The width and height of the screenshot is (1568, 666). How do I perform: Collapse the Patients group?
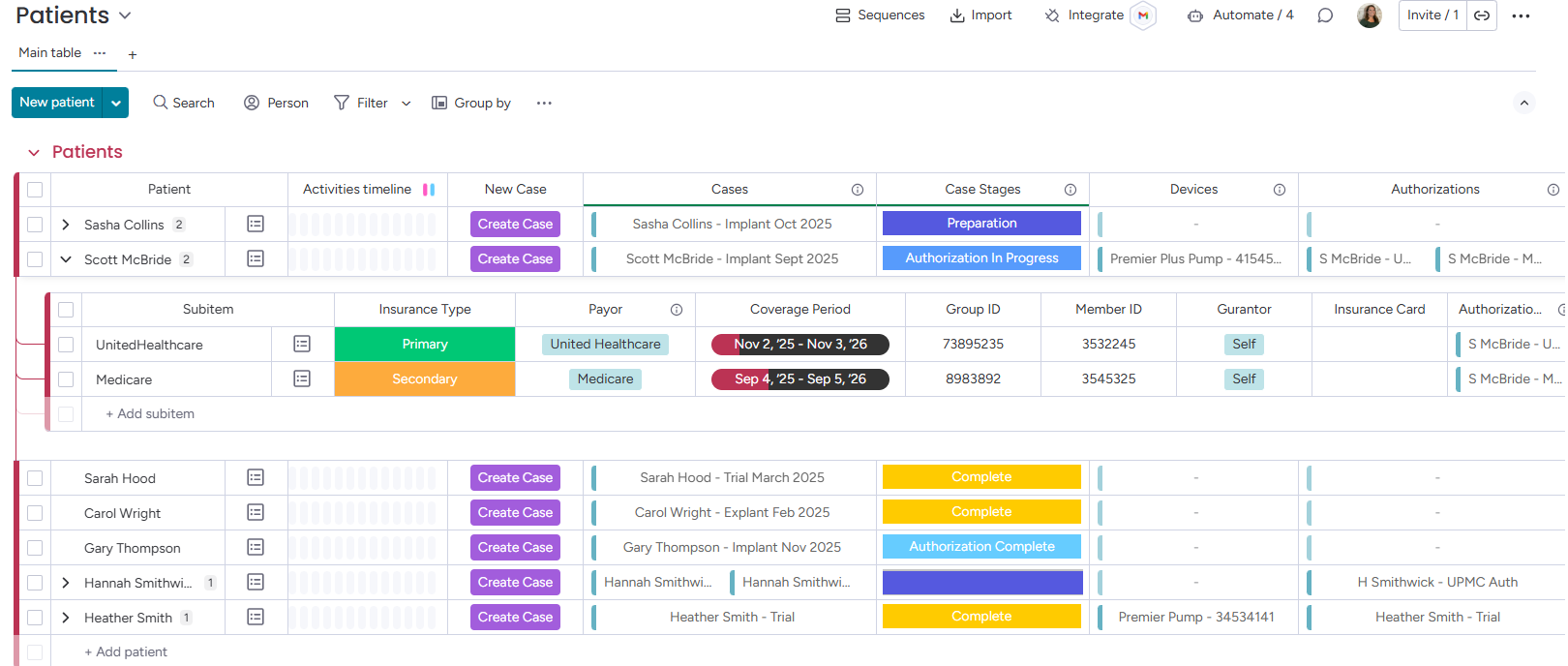click(34, 153)
